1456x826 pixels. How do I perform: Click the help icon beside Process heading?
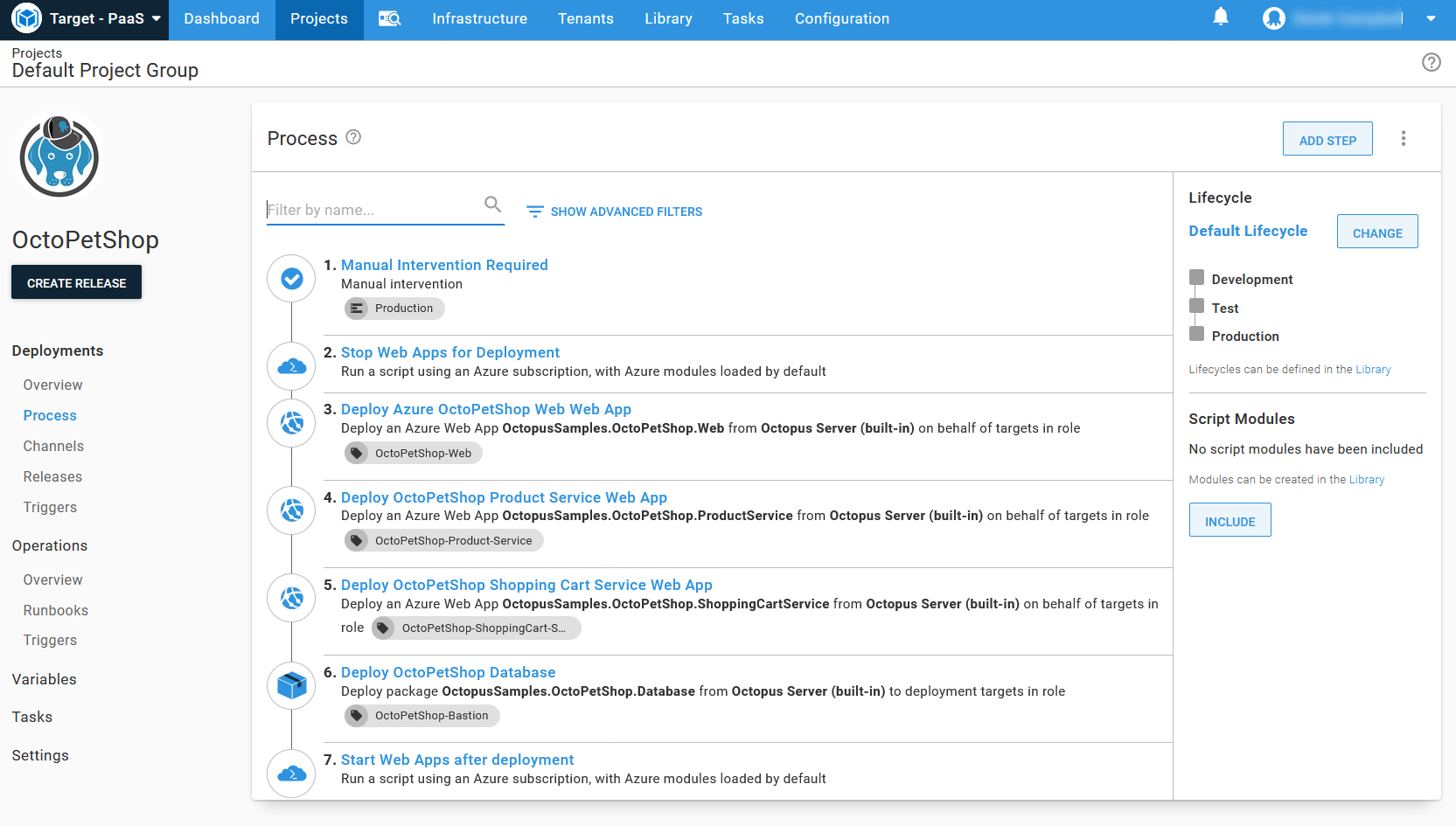pos(353,137)
